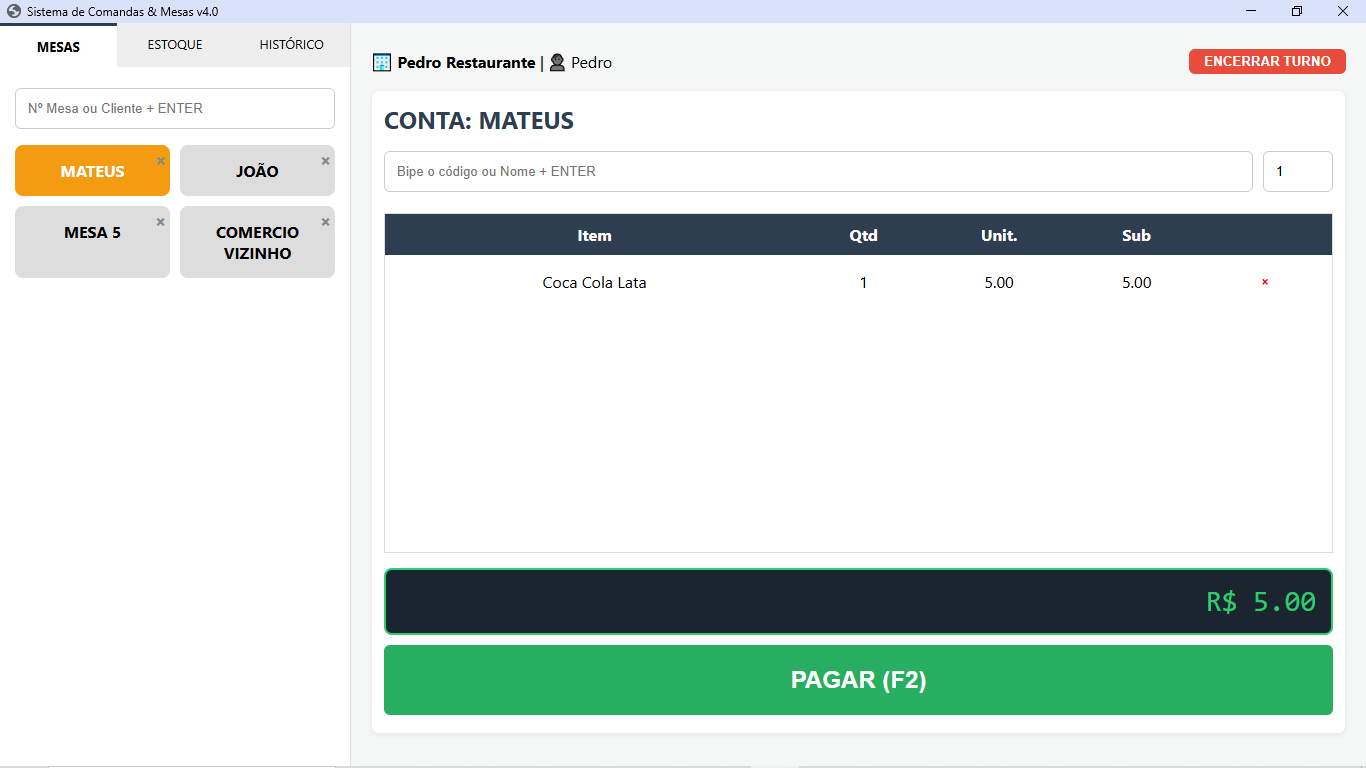Close the MATEUS table card
This screenshot has height=768, width=1366.
point(160,161)
